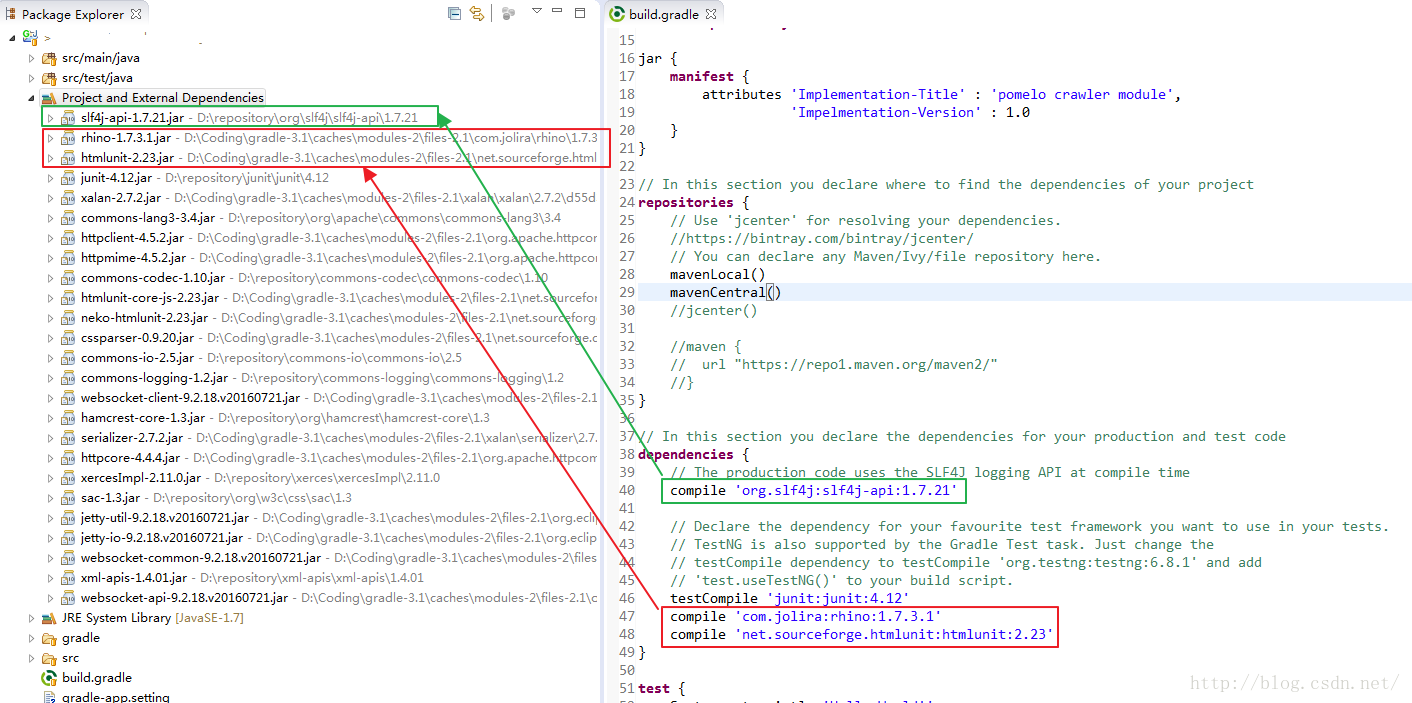Close the build.gradle editor tab

pos(711,14)
